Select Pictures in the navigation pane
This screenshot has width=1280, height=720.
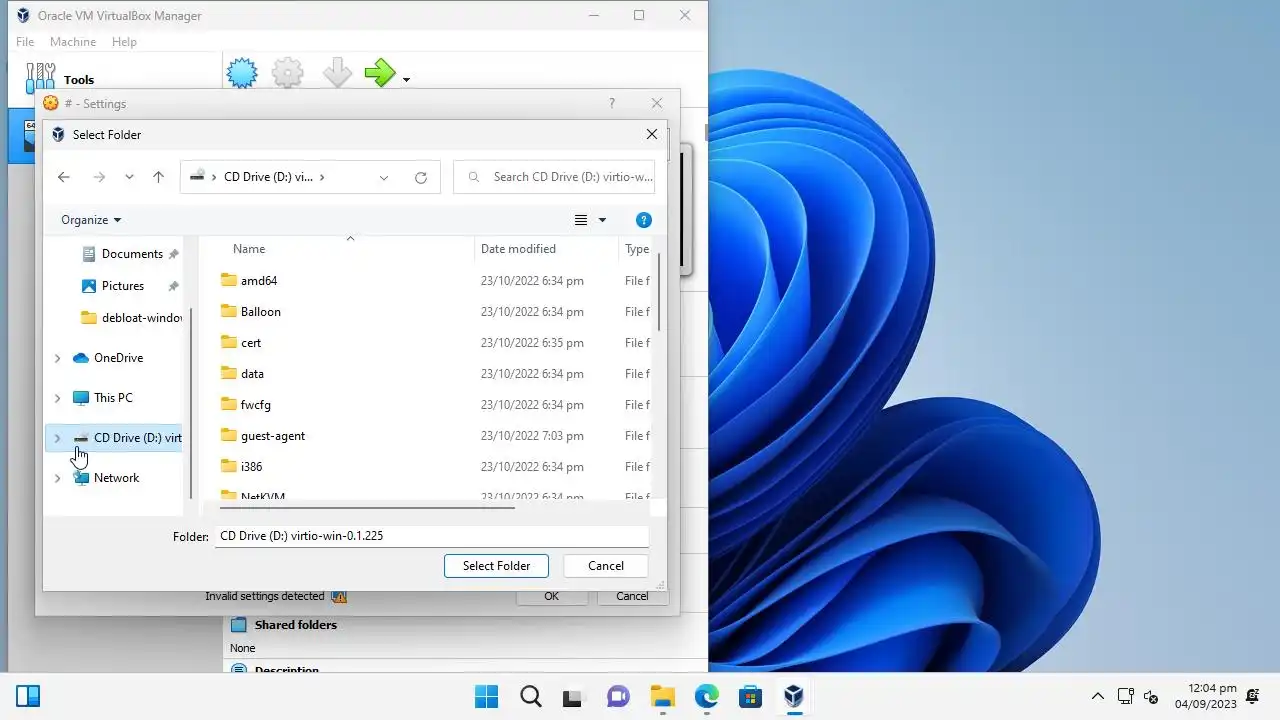122,286
